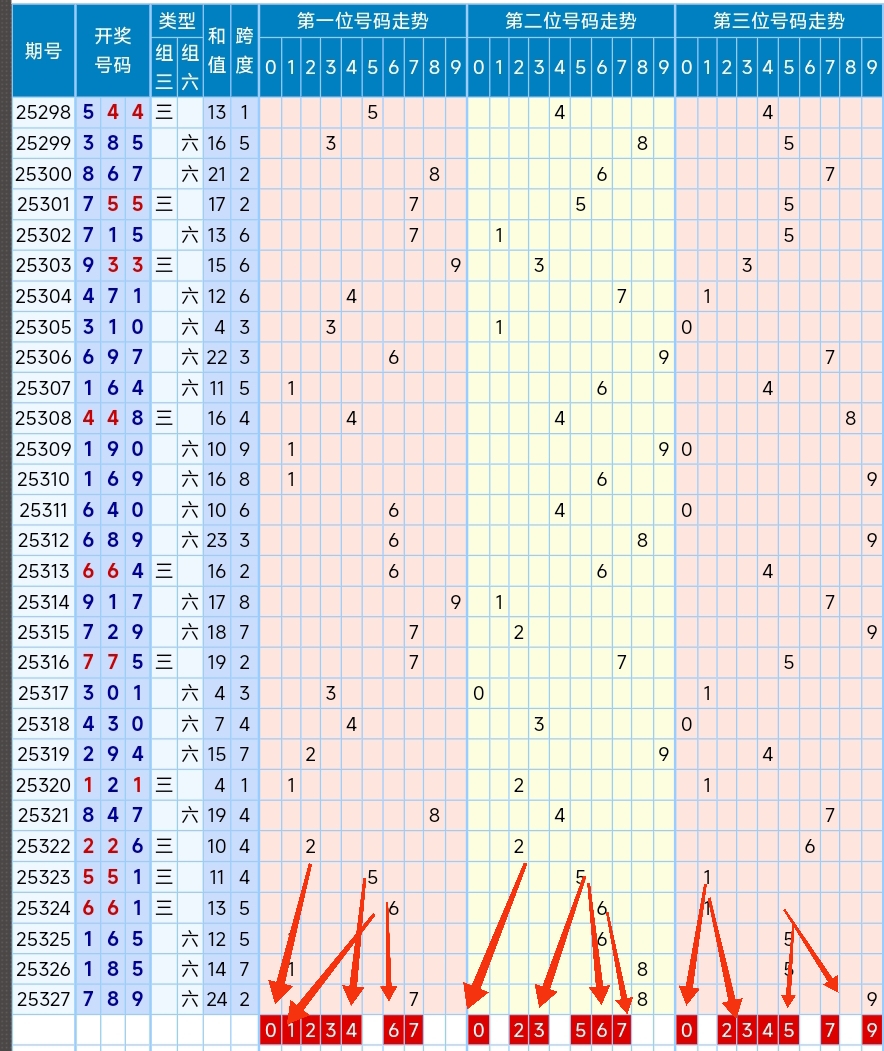Select issue number 25300
This screenshot has height=1051, width=884.
[x=44, y=174]
